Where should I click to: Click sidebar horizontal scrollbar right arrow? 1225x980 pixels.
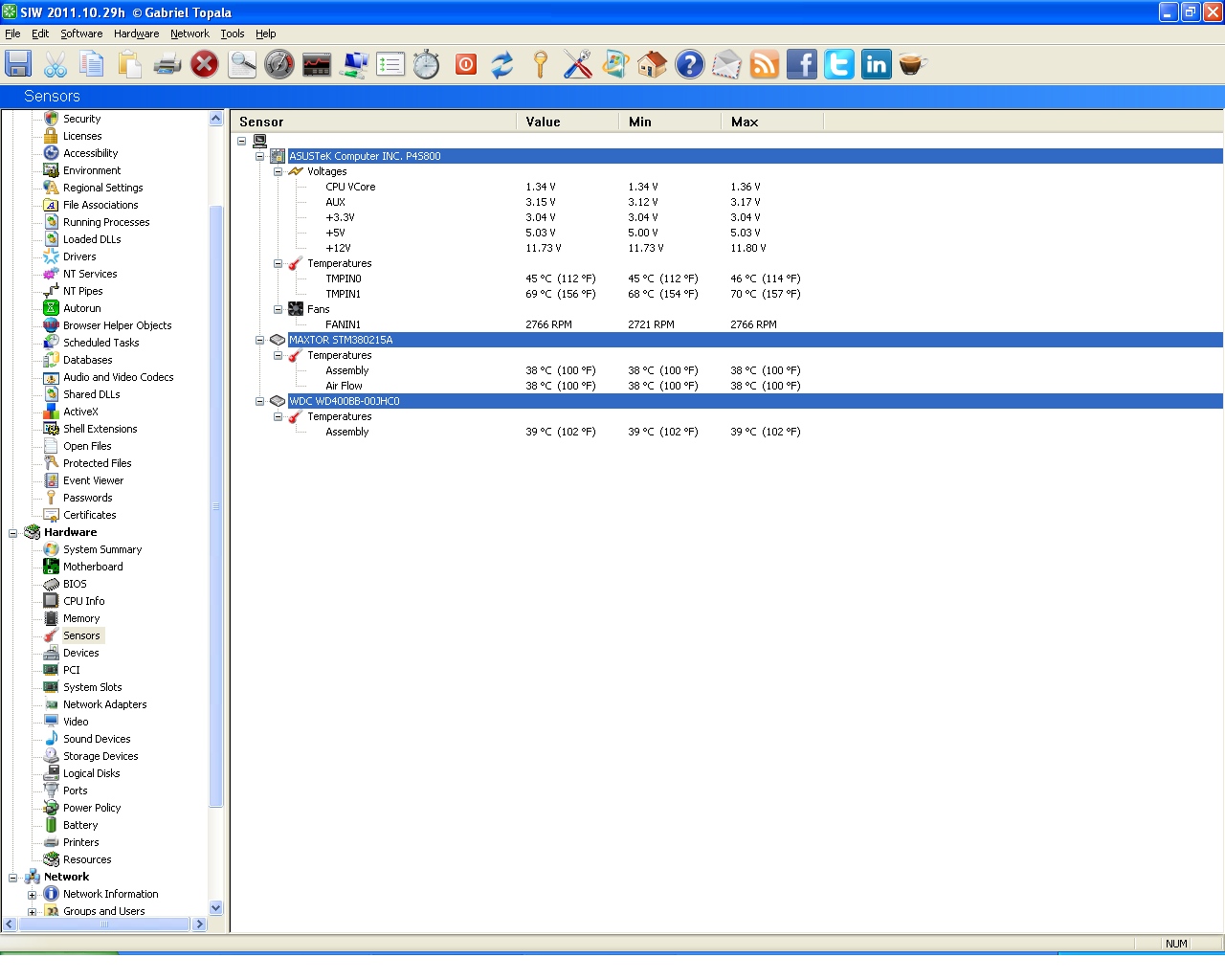(199, 924)
